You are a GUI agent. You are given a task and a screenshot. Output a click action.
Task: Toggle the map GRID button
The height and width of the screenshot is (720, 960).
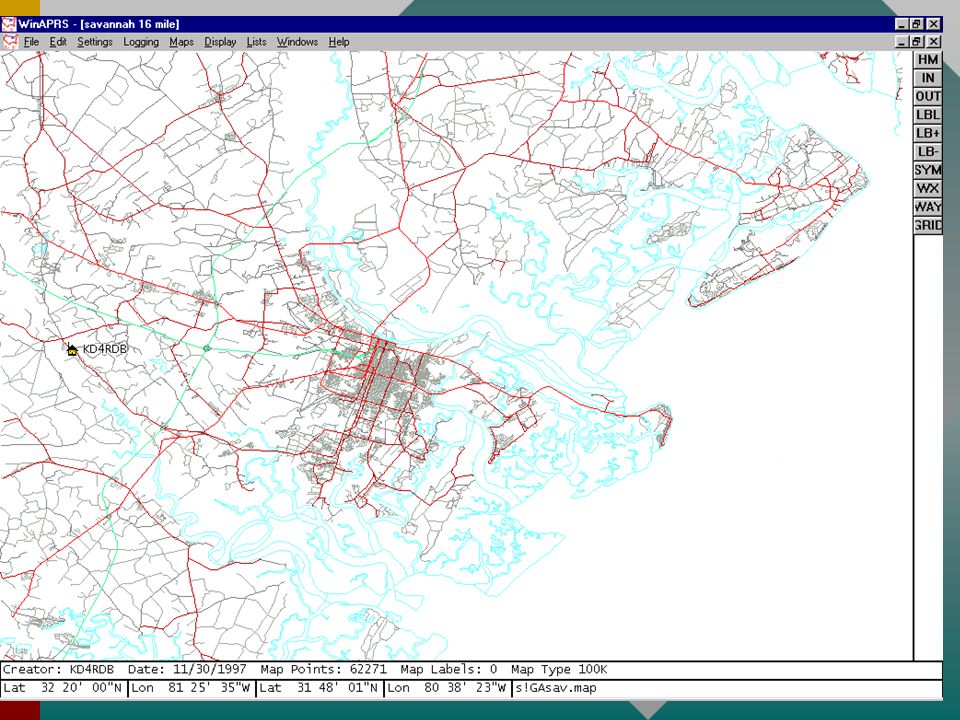928,225
